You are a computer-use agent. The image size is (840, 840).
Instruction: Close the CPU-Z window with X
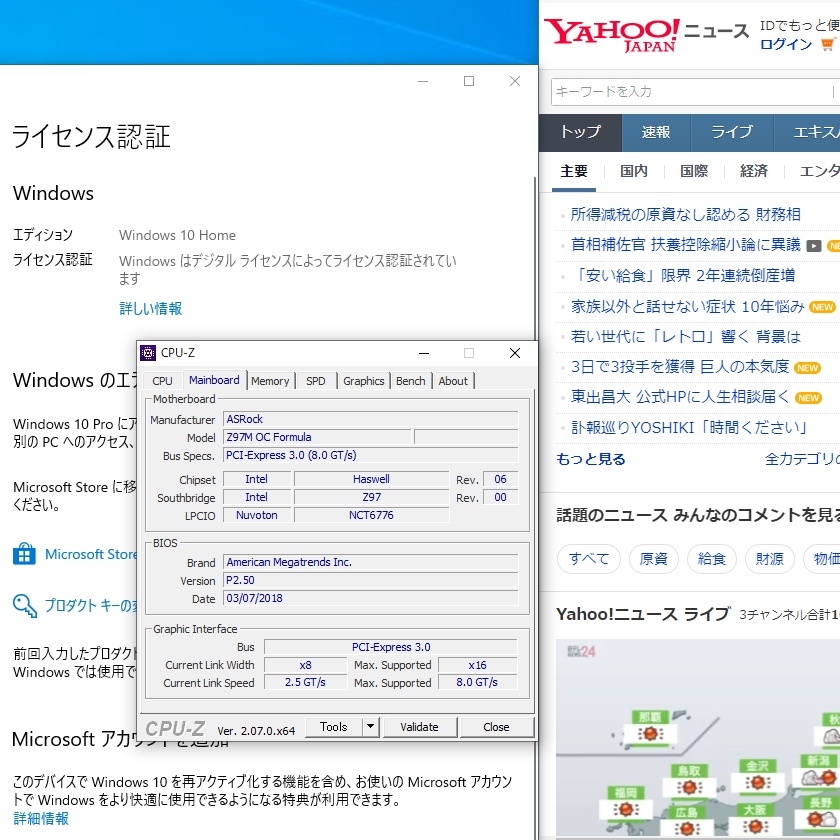515,353
